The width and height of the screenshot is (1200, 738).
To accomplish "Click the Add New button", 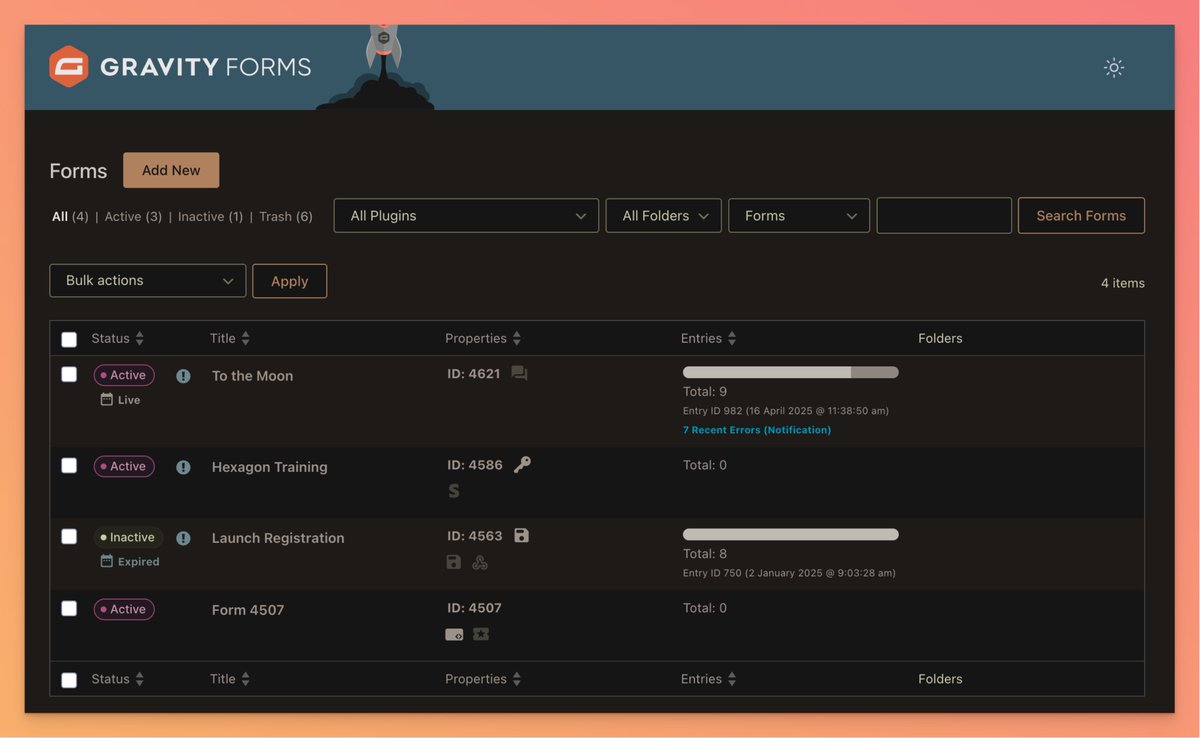I will (170, 169).
